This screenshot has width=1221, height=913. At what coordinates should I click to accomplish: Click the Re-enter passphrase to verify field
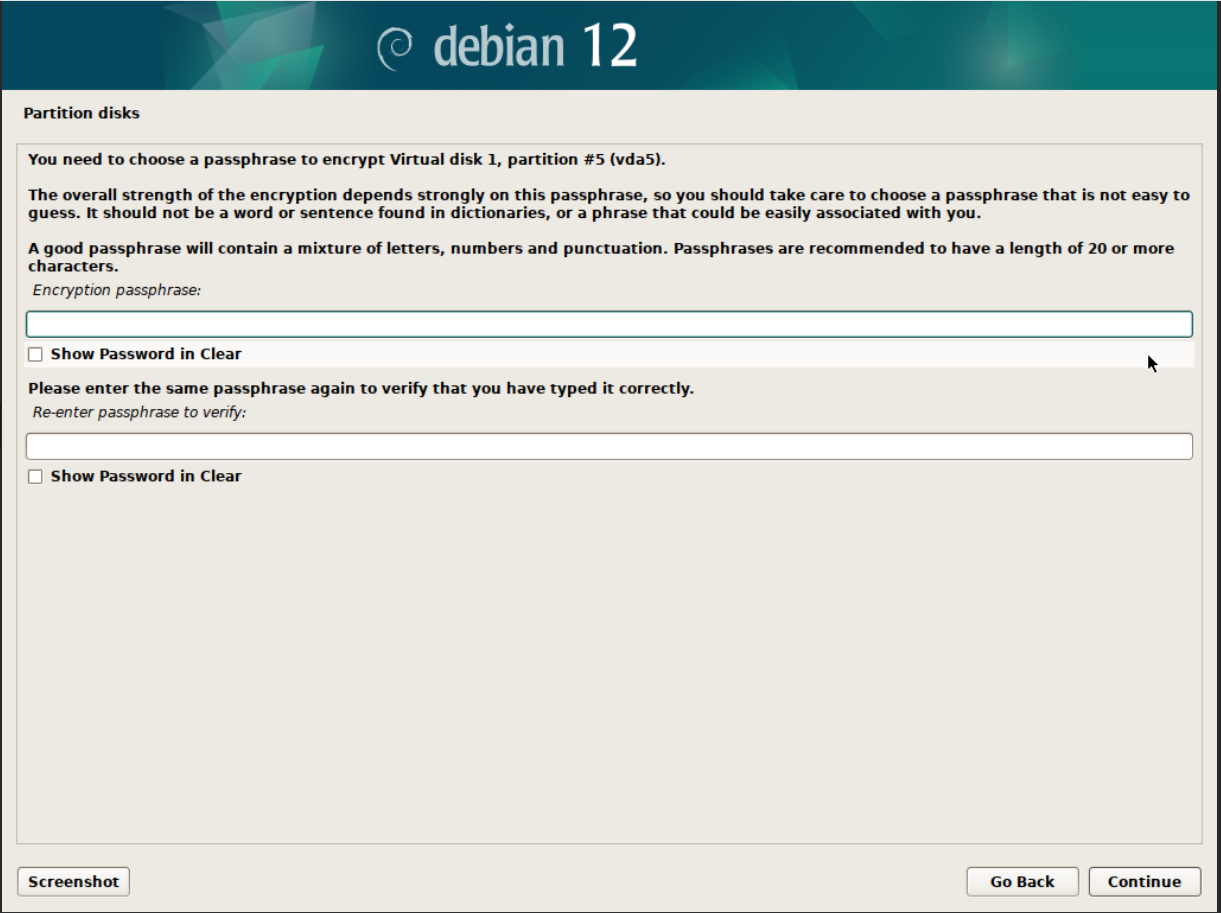609,446
